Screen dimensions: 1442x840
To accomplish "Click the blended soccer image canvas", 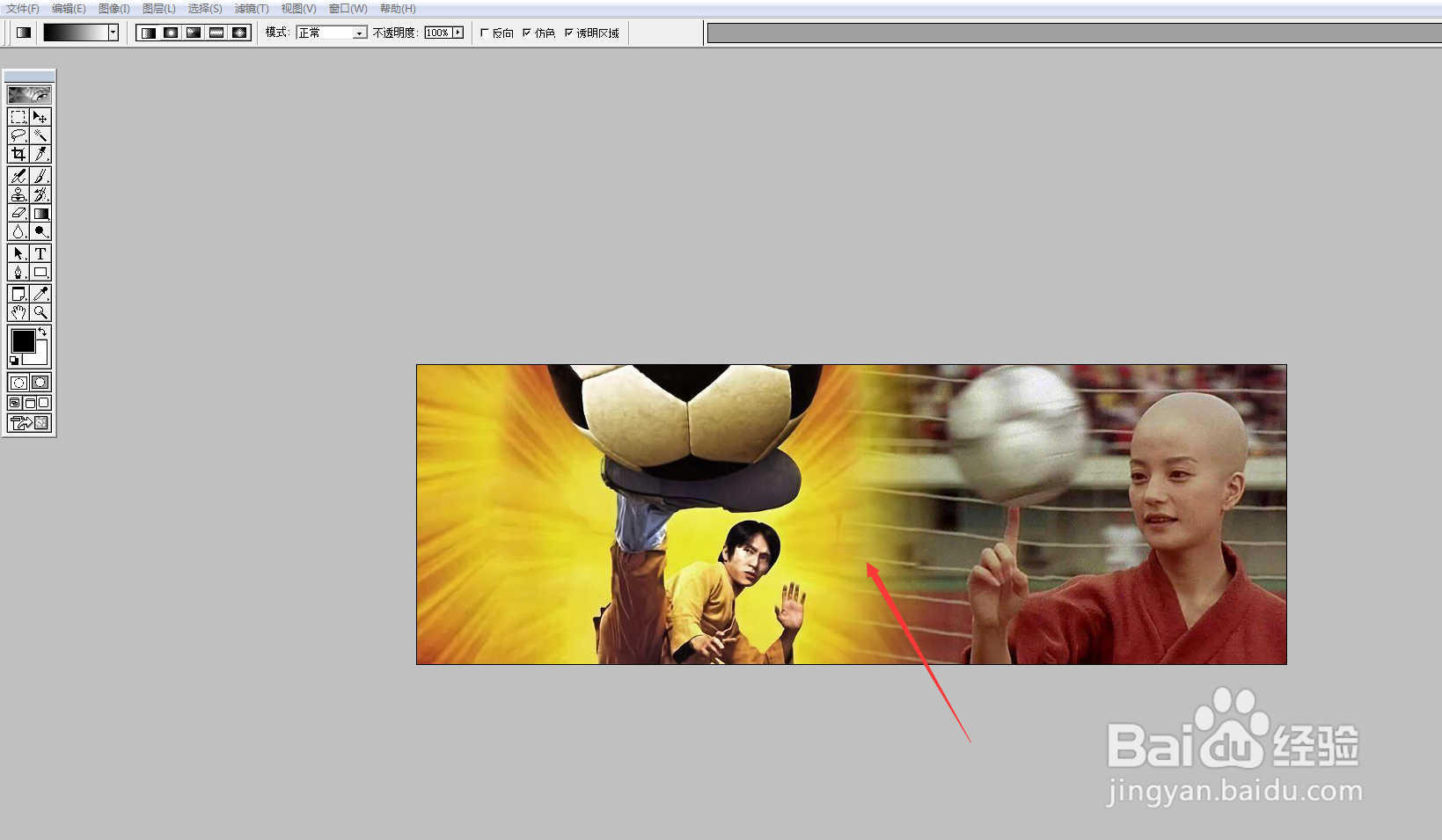I will 852,515.
